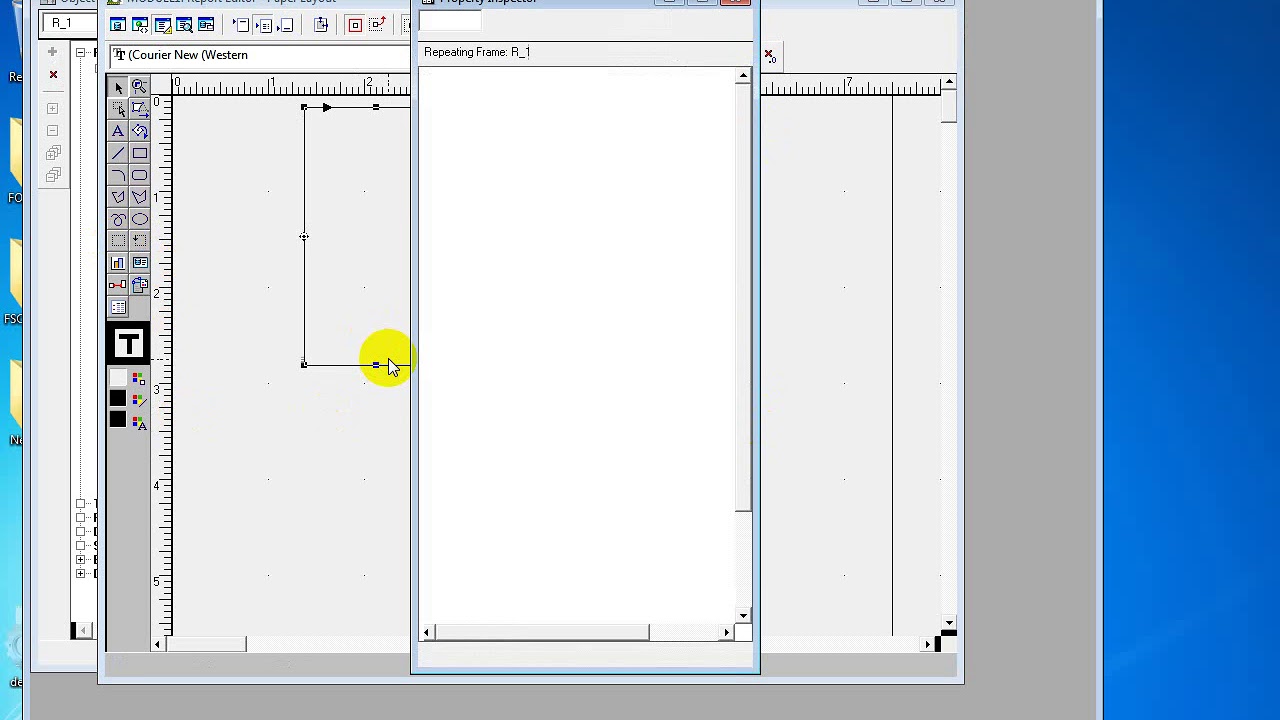Select the Rectangle tool

point(140,154)
